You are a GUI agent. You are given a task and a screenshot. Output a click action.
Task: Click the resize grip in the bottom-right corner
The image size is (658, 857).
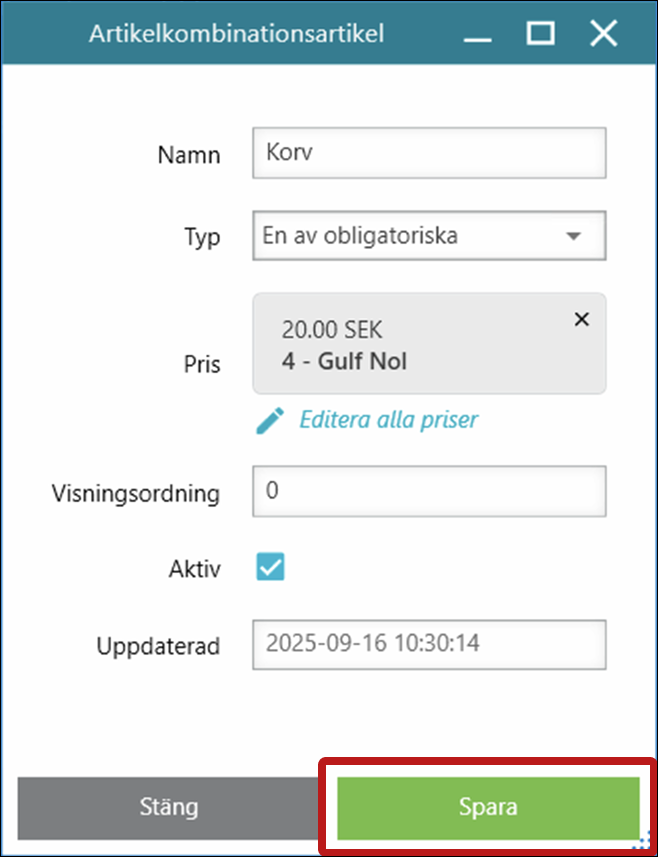coord(645,843)
